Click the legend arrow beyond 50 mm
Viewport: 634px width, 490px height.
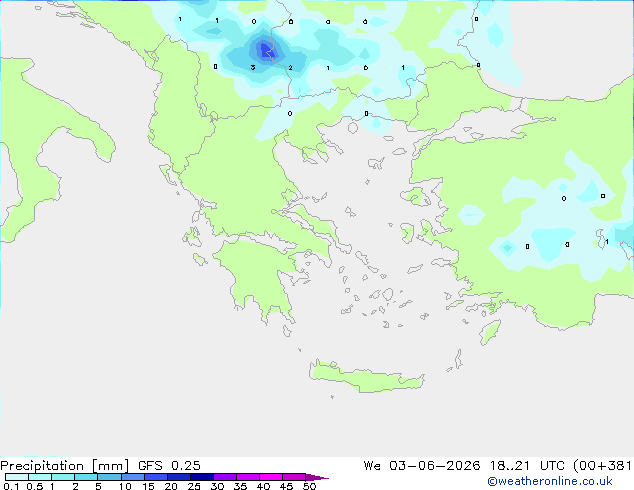point(317,477)
